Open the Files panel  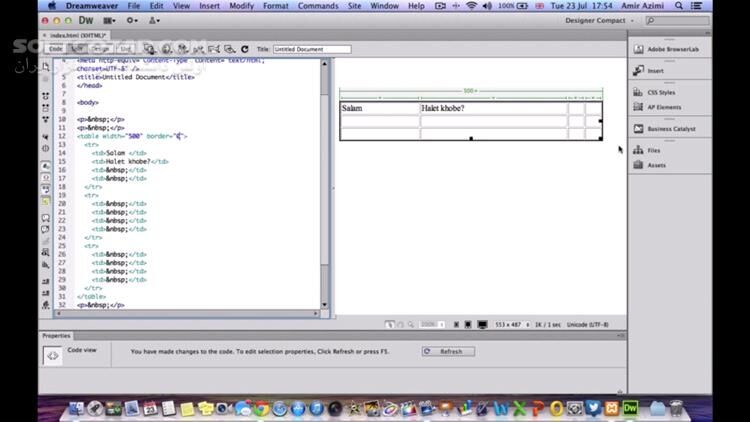pos(654,150)
